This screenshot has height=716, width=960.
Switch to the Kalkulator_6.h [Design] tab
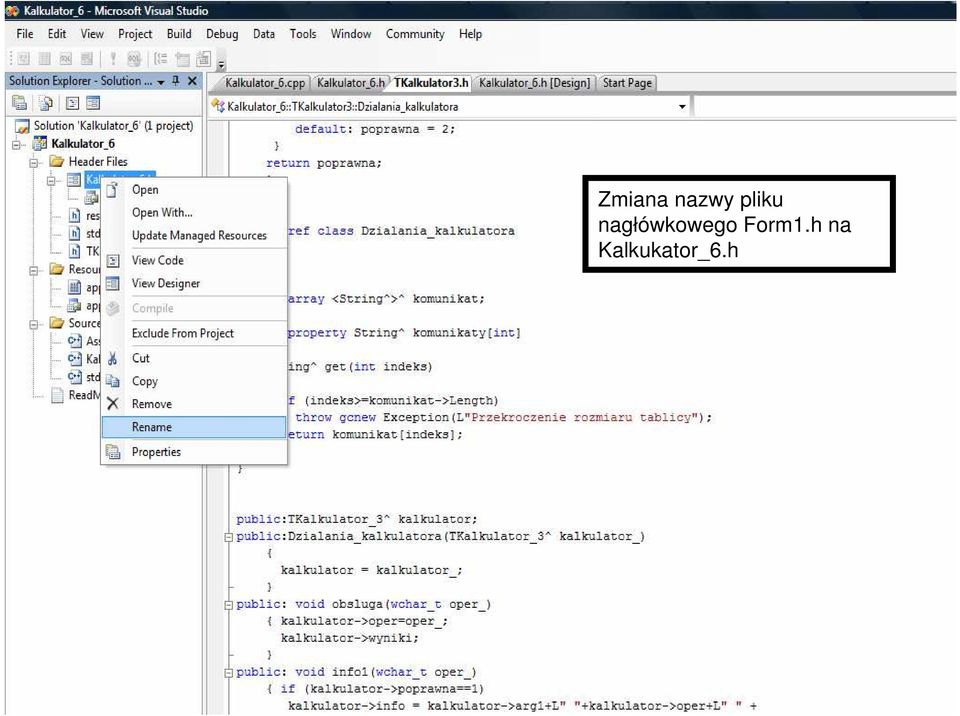click(x=534, y=83)
